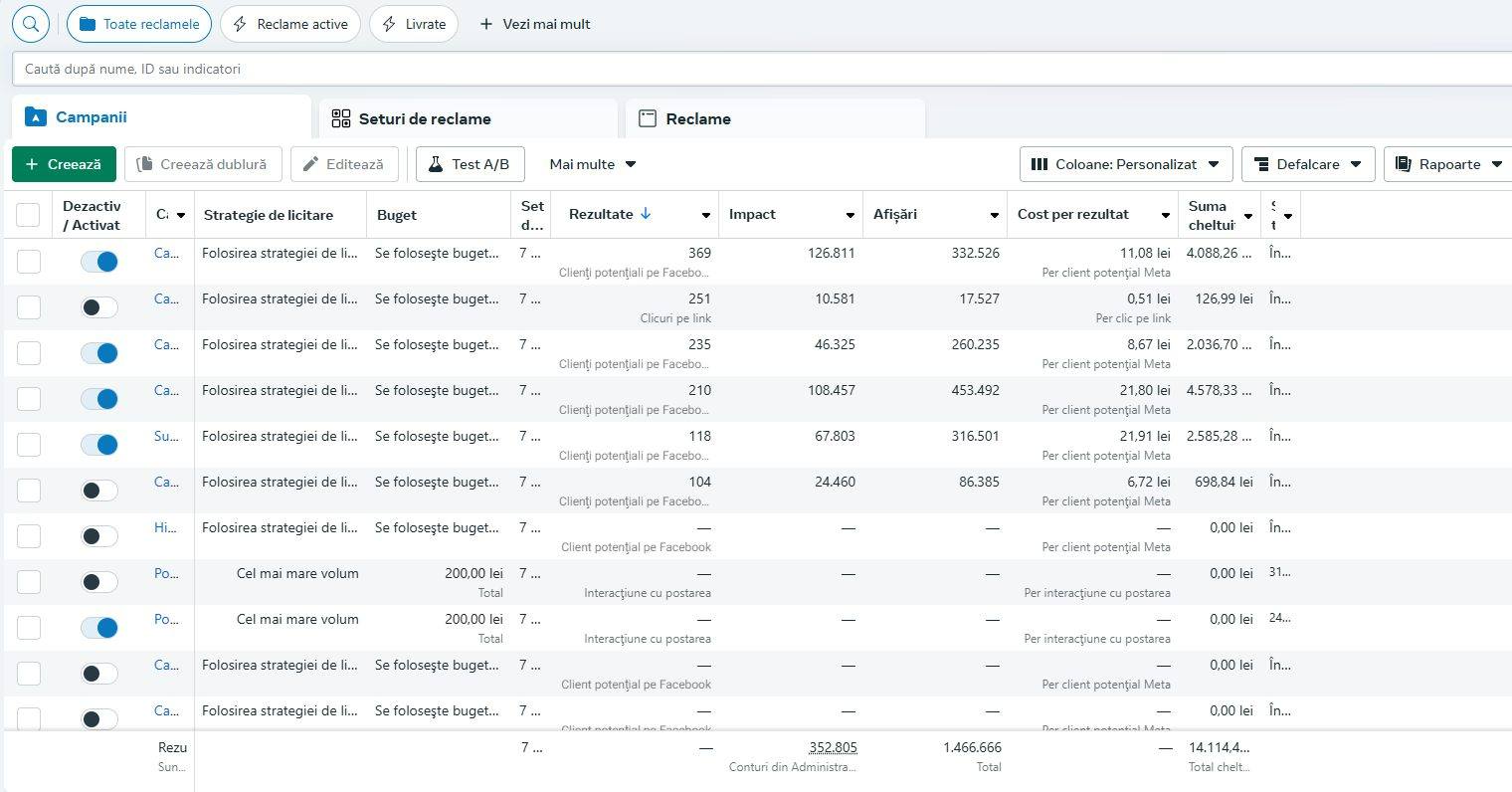Turn on the Hi... campaign toggle

coord(99,536)
